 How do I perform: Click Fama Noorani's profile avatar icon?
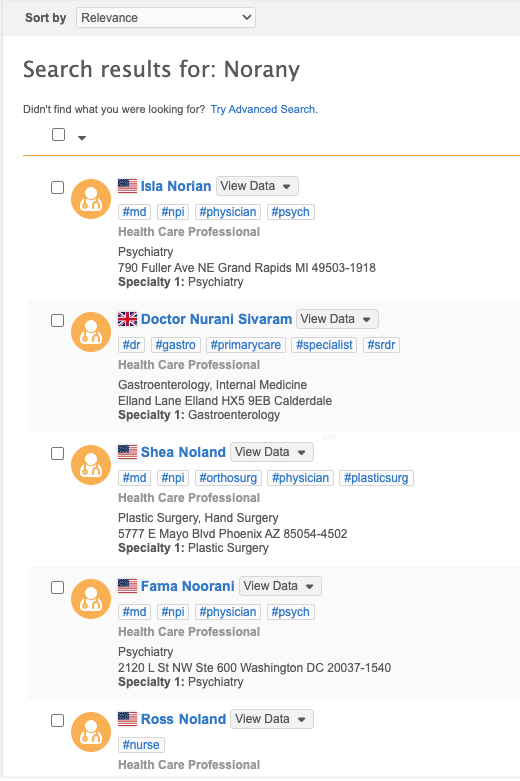(x=91, y=599)
